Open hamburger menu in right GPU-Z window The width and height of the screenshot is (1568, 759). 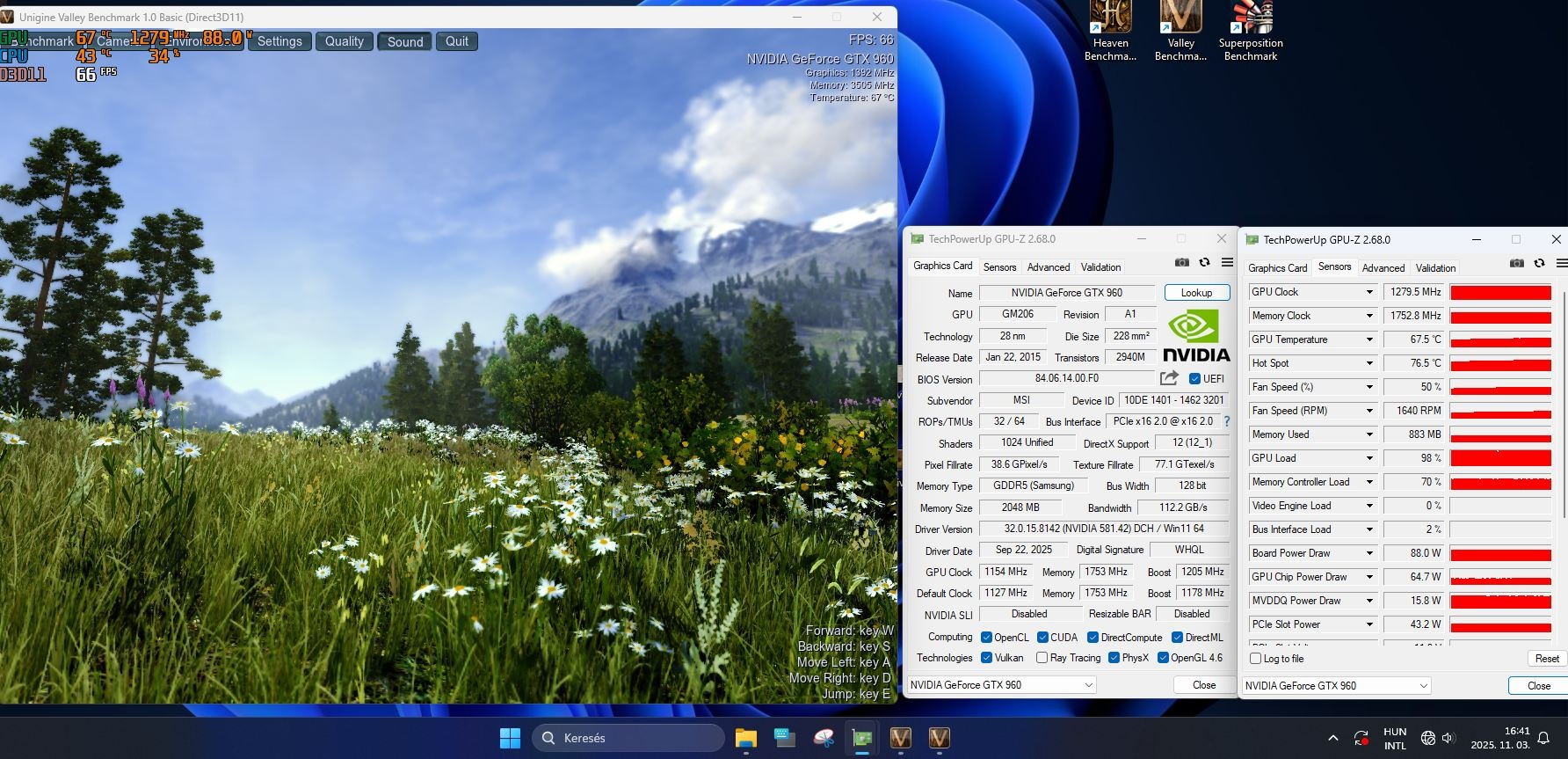(1562, 263)
